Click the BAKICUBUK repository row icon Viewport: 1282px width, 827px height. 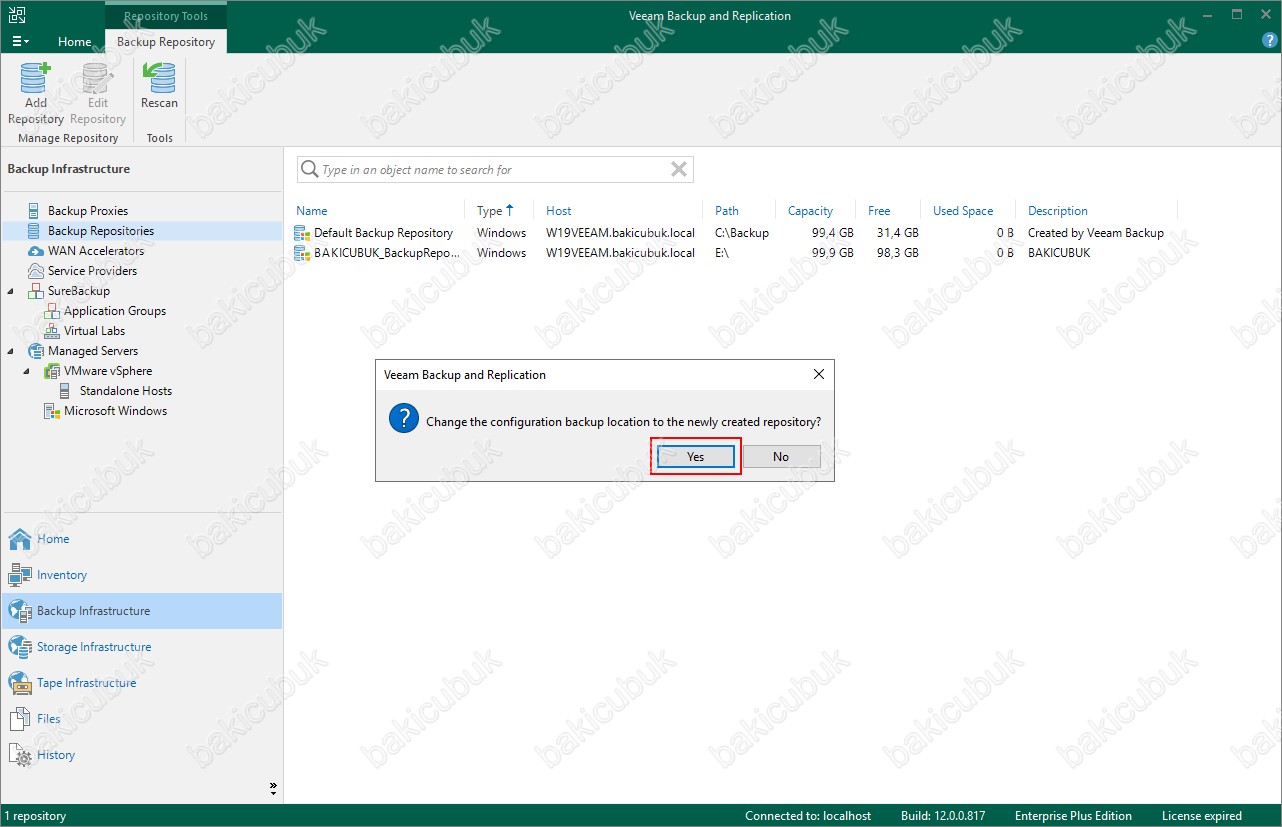302,253
